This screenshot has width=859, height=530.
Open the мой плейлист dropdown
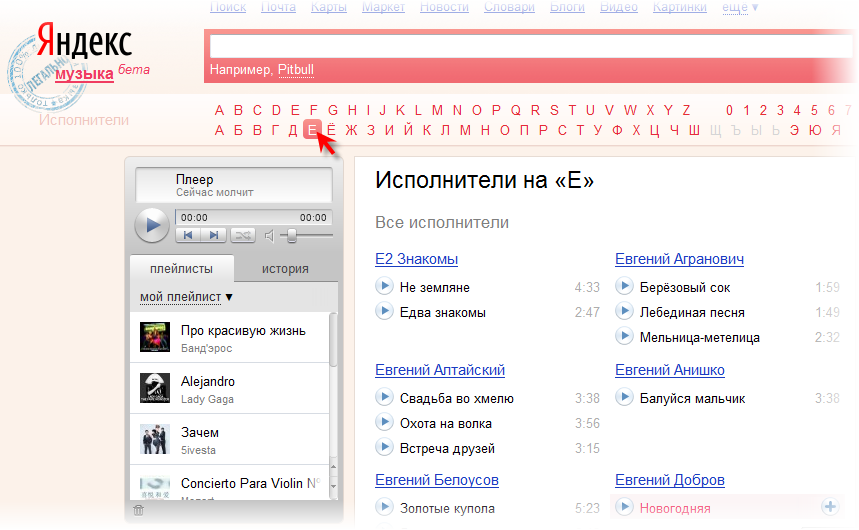click(186, 297)
